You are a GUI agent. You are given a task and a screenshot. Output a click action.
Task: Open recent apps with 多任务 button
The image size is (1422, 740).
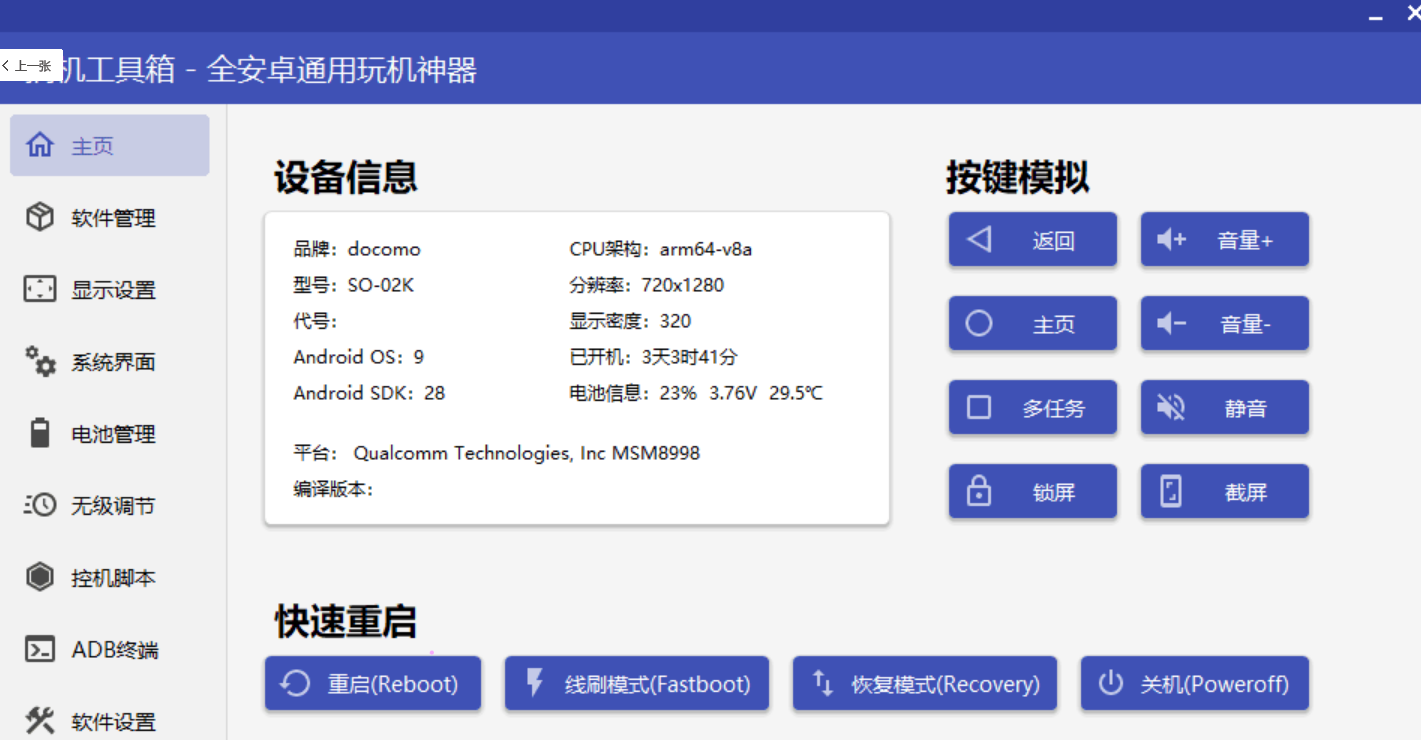[1032, 407]
